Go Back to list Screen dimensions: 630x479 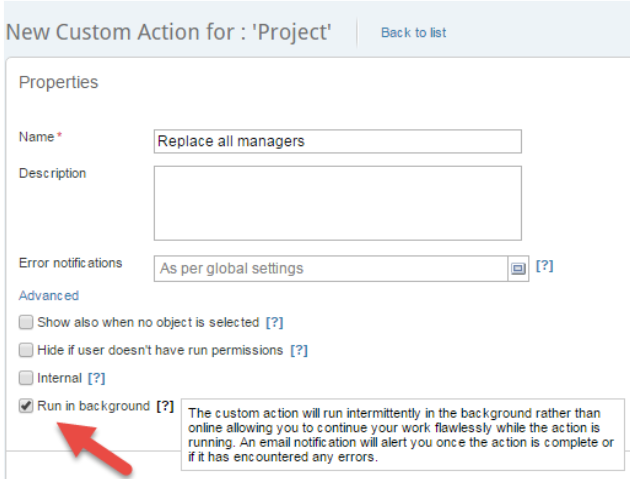413,33
